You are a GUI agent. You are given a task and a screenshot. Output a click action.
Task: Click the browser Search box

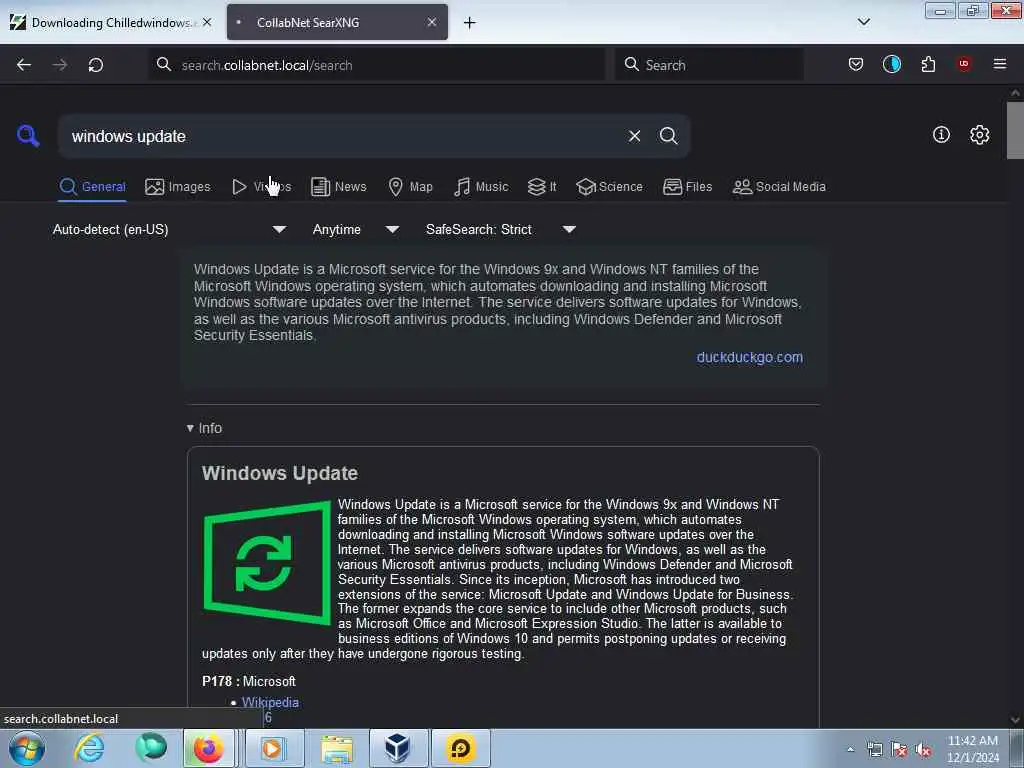click(x=709, y=65)
